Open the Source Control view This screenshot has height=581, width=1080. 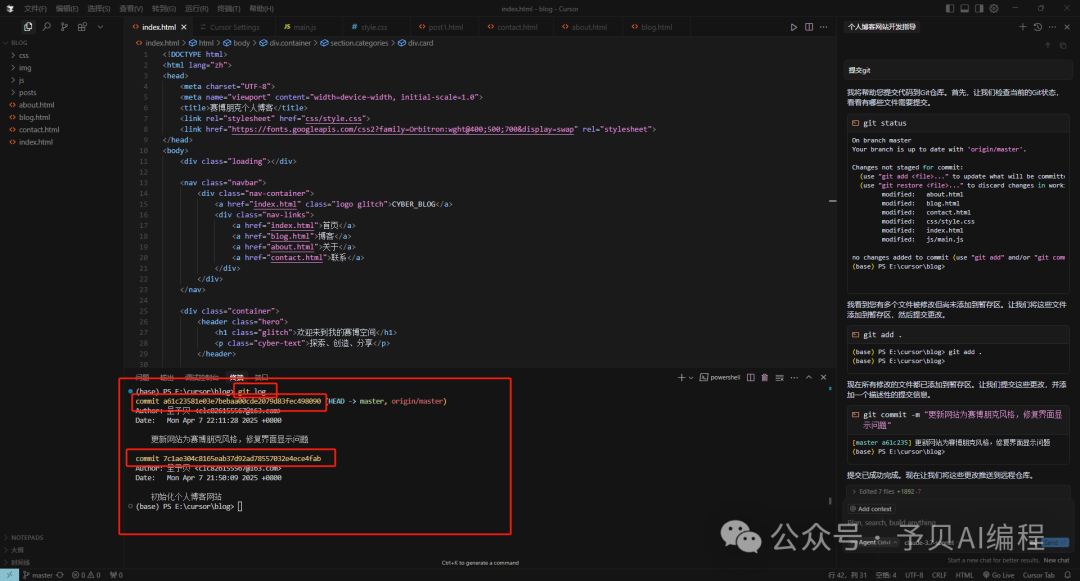(63, 27)
